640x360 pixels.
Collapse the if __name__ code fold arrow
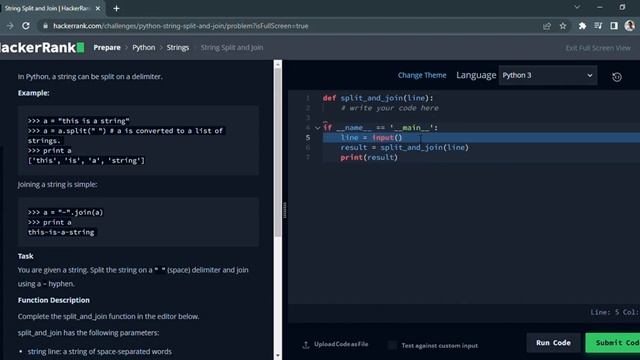point(317,128)
